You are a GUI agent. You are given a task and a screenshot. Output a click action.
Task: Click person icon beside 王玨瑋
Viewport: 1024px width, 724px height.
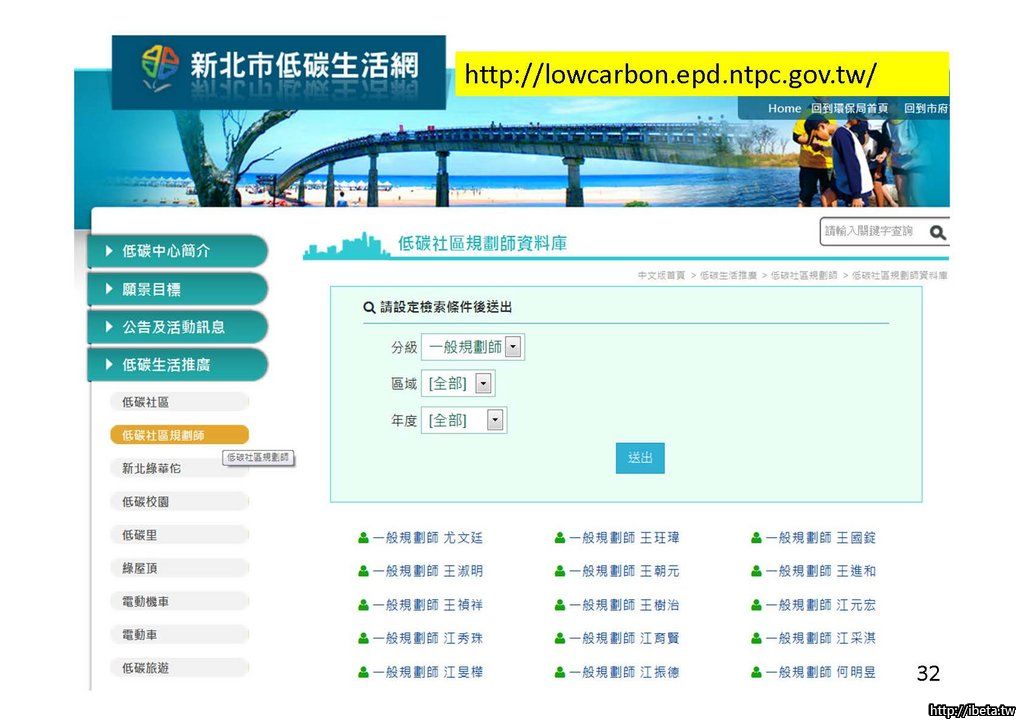pyautogui.click(x=560, y=538)
